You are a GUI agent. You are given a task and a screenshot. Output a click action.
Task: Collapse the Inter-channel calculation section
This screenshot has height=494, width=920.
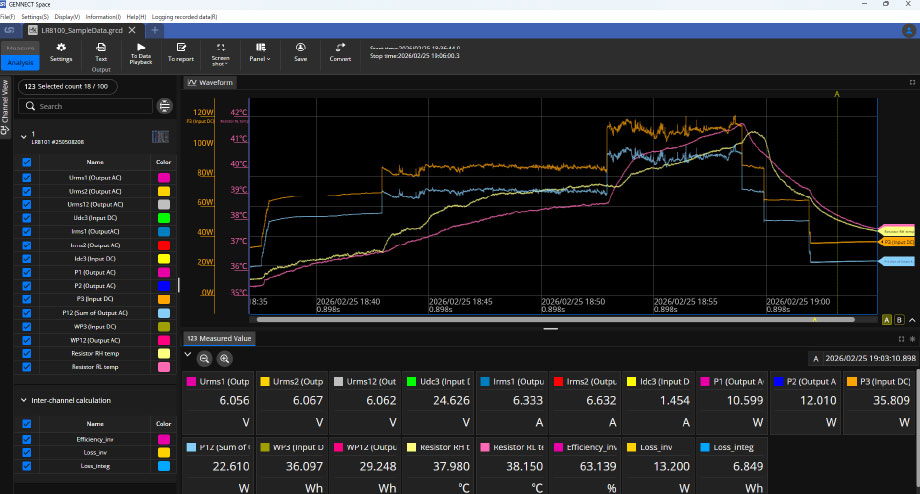[x=23, y=400]
